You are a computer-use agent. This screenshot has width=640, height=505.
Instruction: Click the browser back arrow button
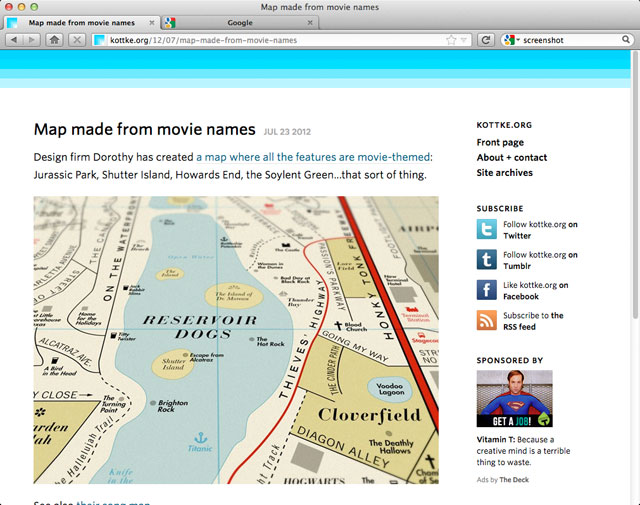(14, 40)
